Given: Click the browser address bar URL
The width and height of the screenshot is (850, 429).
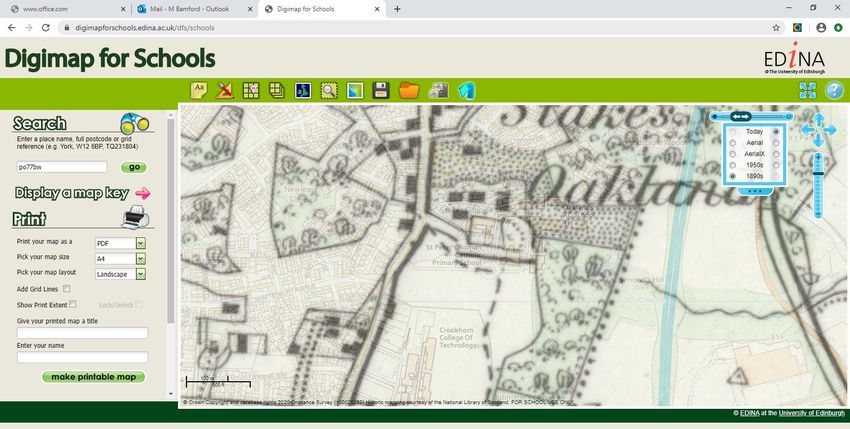Looking at the screenshot, I should [x=145, y=28].
